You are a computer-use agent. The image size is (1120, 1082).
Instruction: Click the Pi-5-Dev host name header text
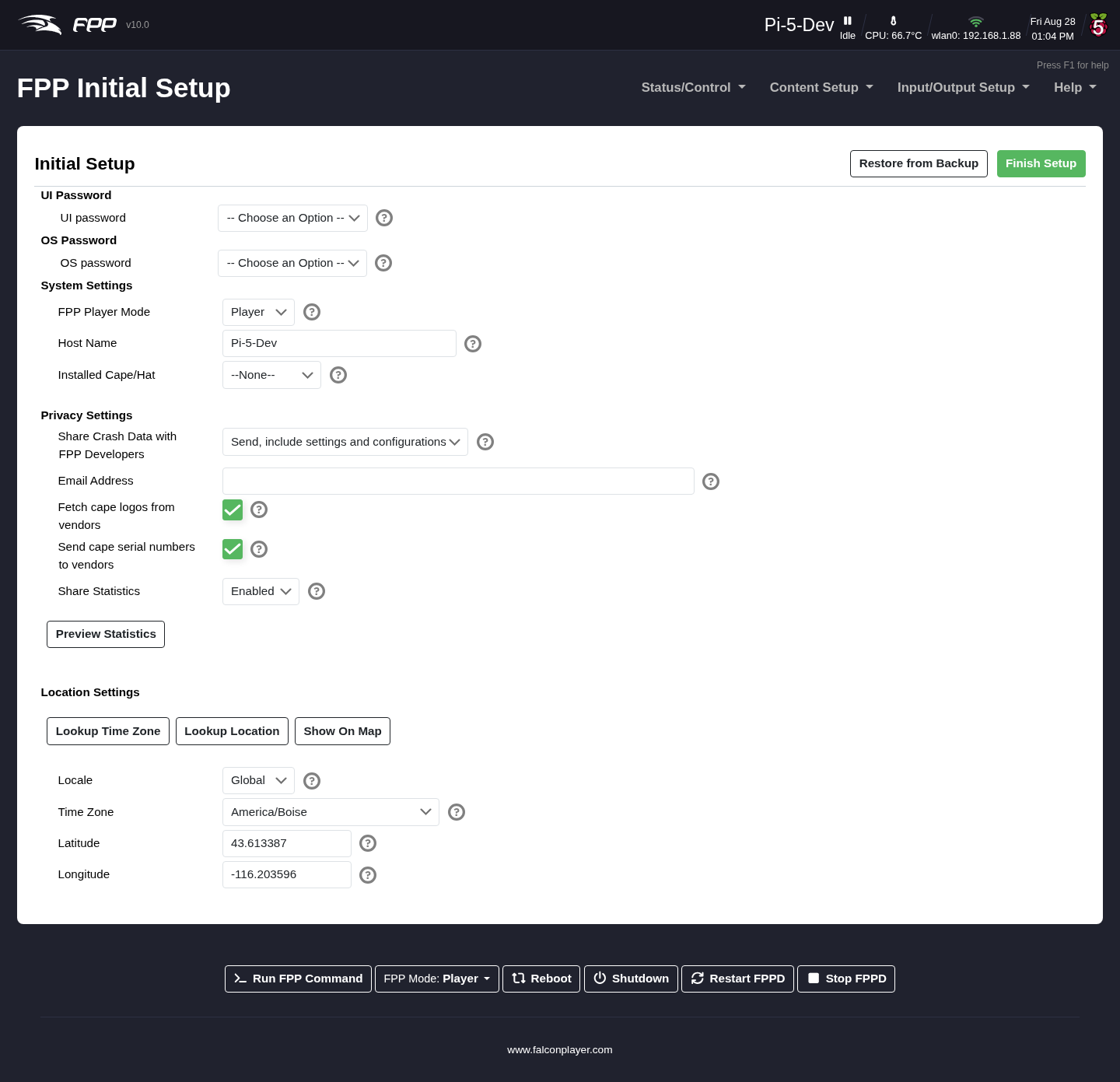pyautogui.click(x=799, y=25)
